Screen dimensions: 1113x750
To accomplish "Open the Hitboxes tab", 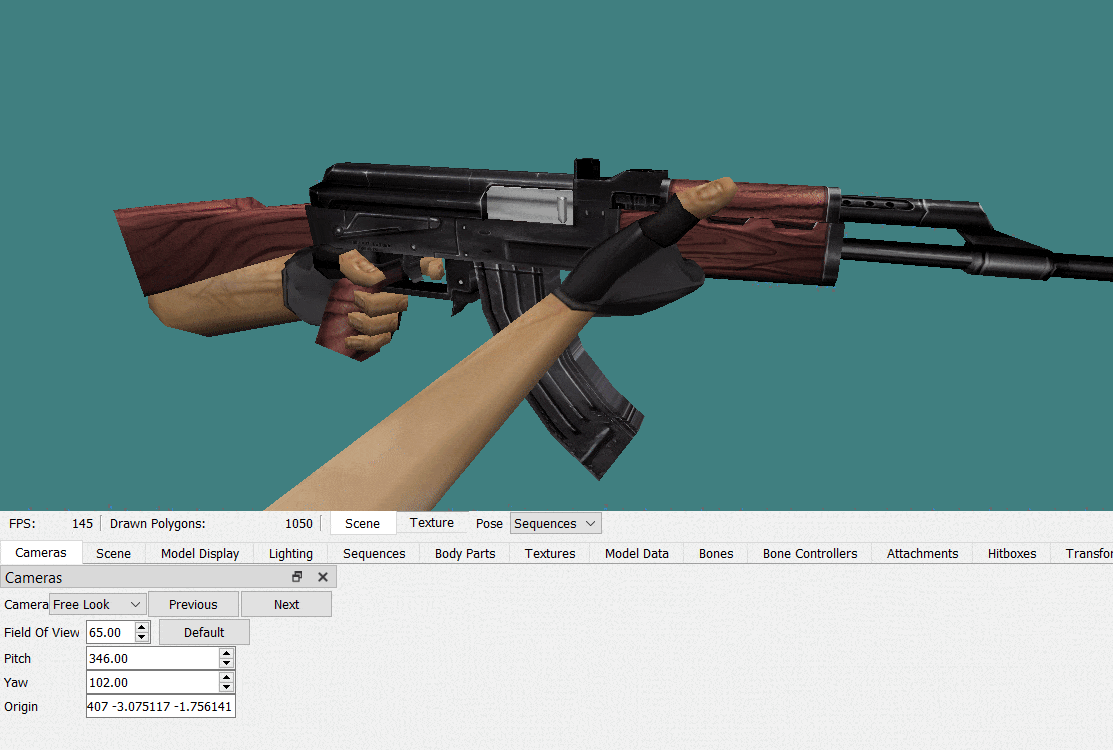I will (x=1012, y=553).
